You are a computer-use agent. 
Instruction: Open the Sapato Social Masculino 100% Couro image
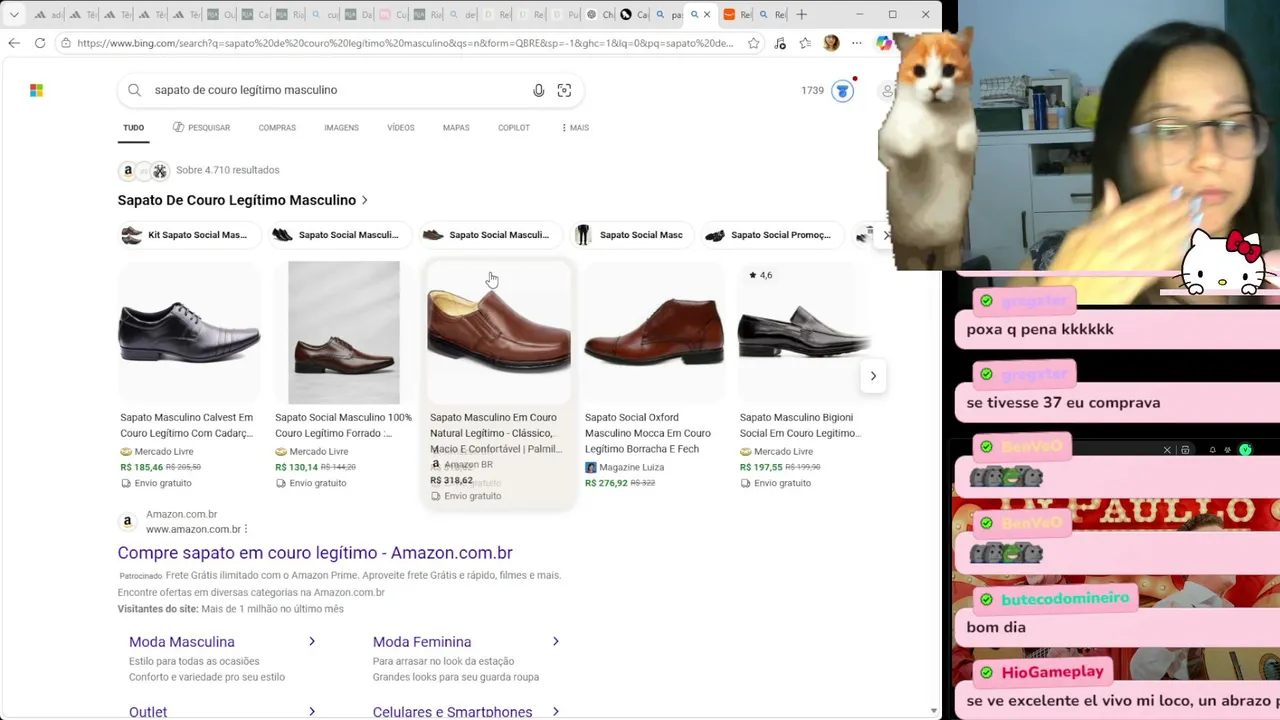click(x=344, y=333)
